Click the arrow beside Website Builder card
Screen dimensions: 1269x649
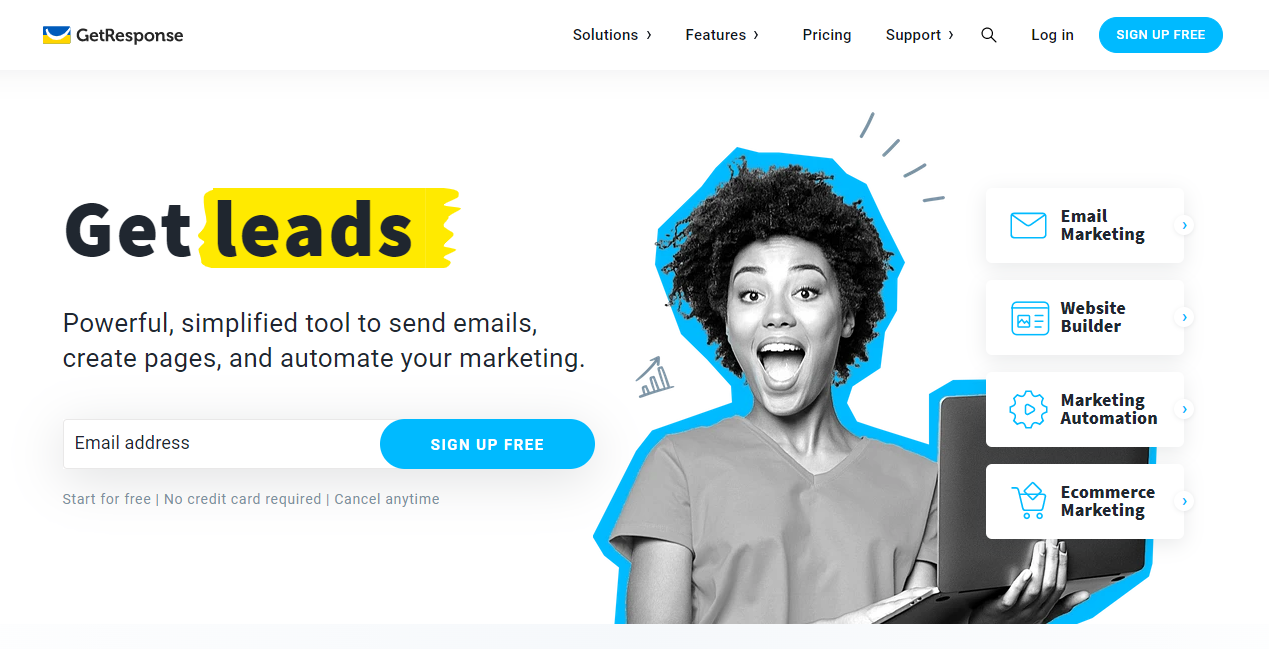click(x=1184, y=318)
